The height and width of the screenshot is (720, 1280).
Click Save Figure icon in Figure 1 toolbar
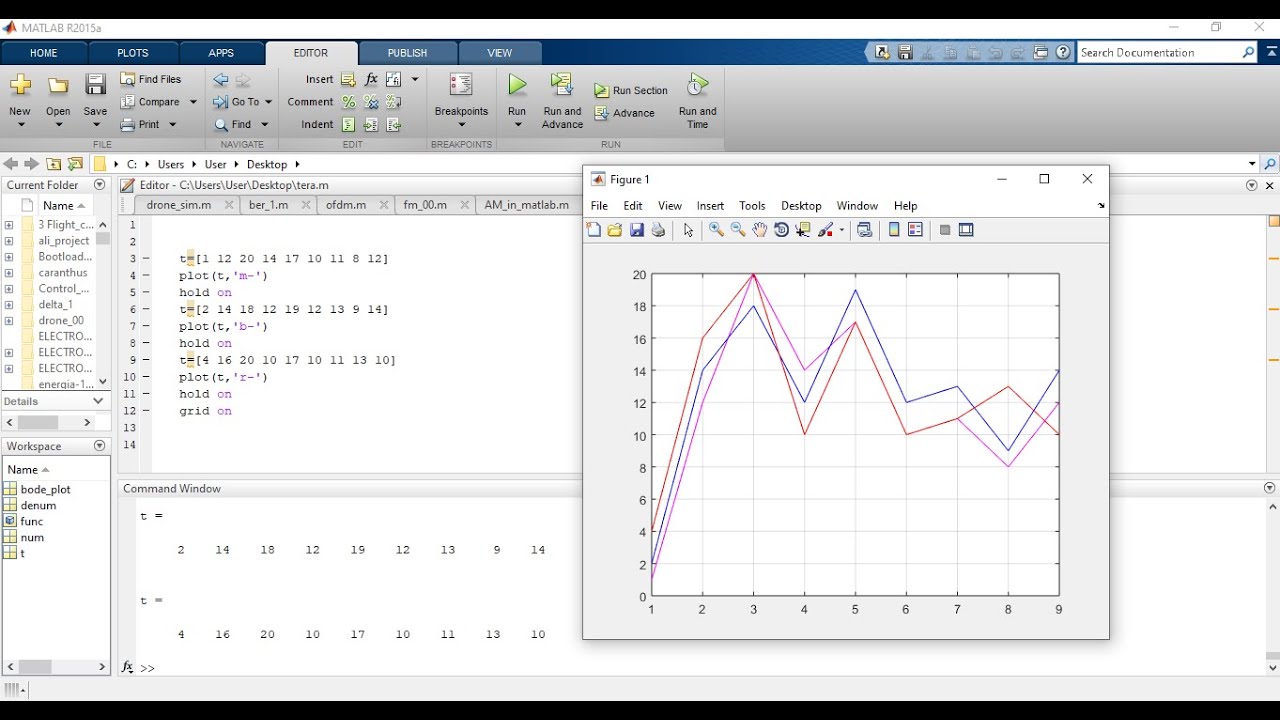coord(636,230)
